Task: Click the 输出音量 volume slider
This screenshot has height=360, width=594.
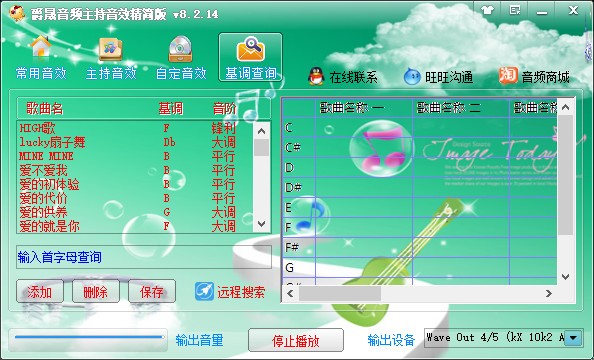Action: pos(89,337)
